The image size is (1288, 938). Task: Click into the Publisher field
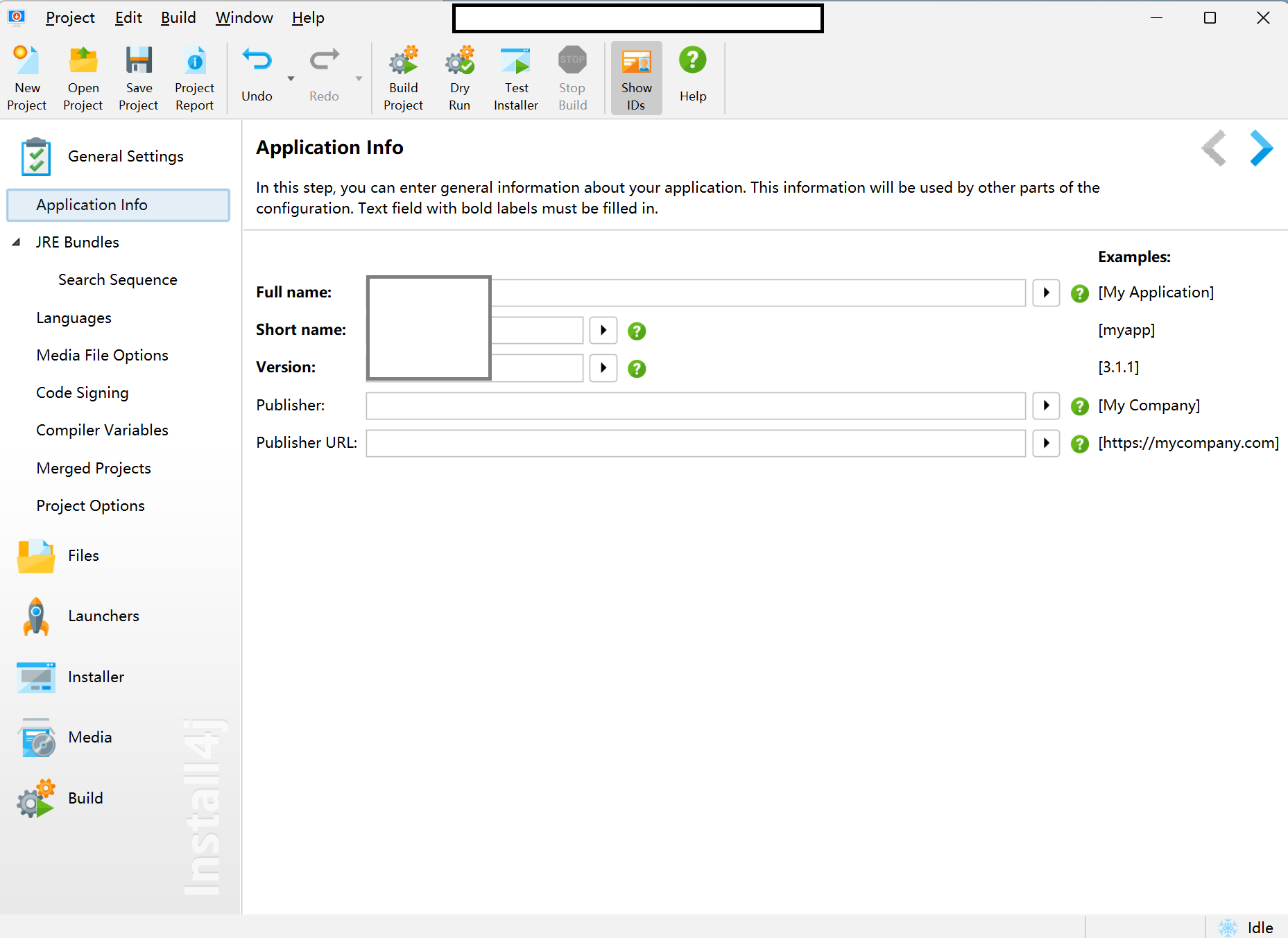696,406
